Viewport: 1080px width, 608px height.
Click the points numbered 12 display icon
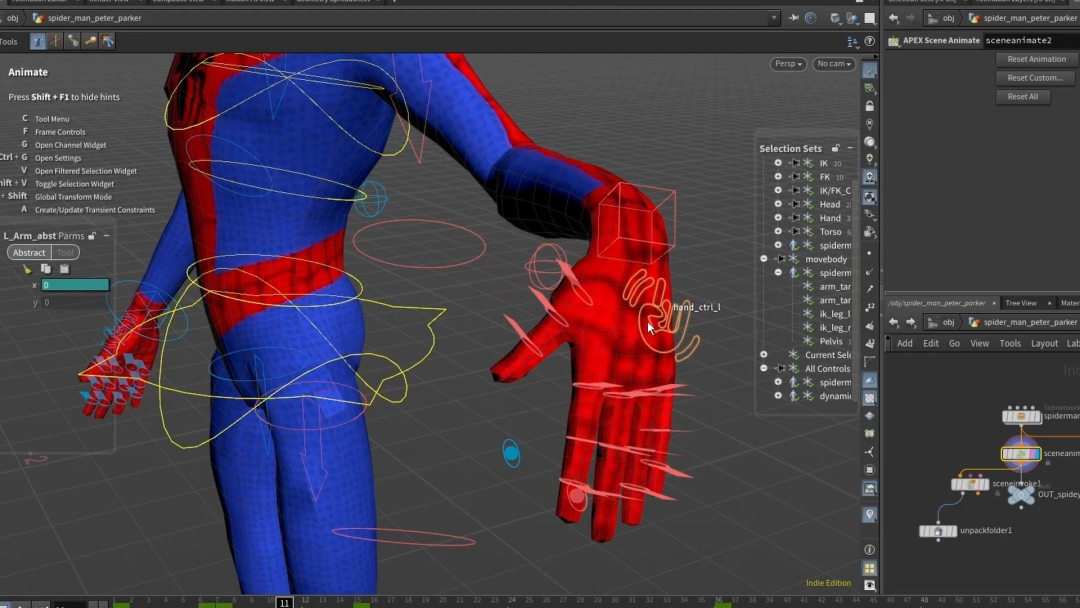tap(870, 306)
